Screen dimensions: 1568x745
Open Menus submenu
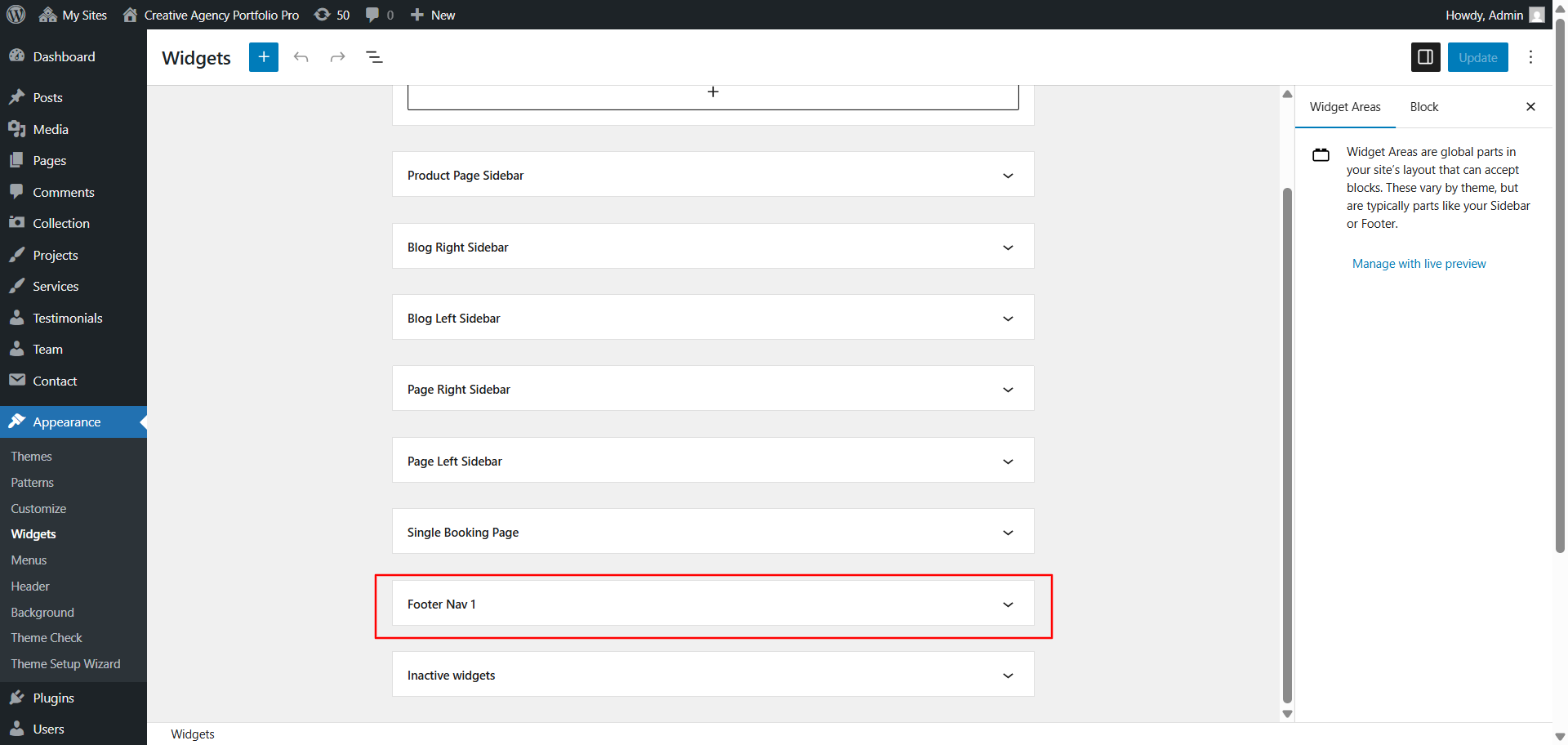click(x=29, y=560)
